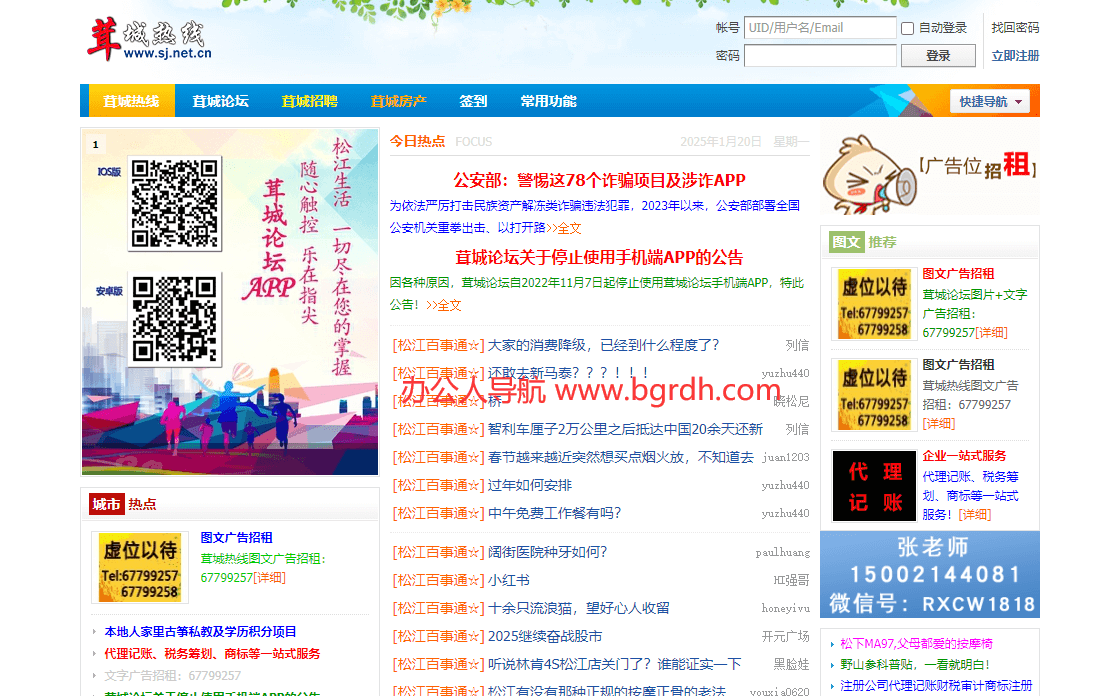Click author name honeyivu
The width and height of the screenshot is (1104, 696).
785,608
